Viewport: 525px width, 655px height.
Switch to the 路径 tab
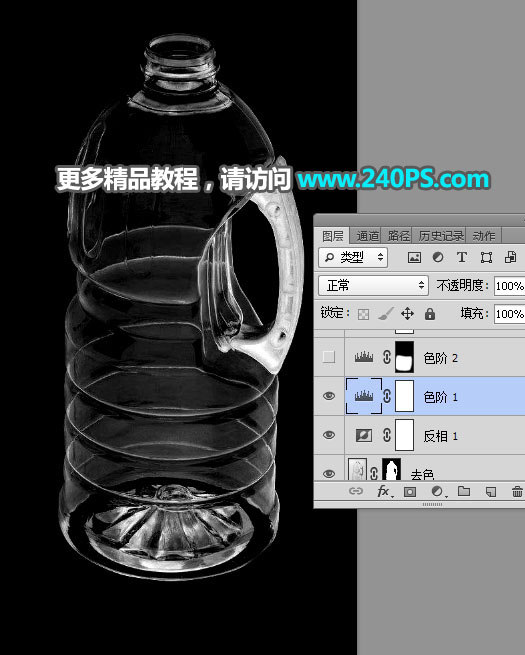click(398, 236)
